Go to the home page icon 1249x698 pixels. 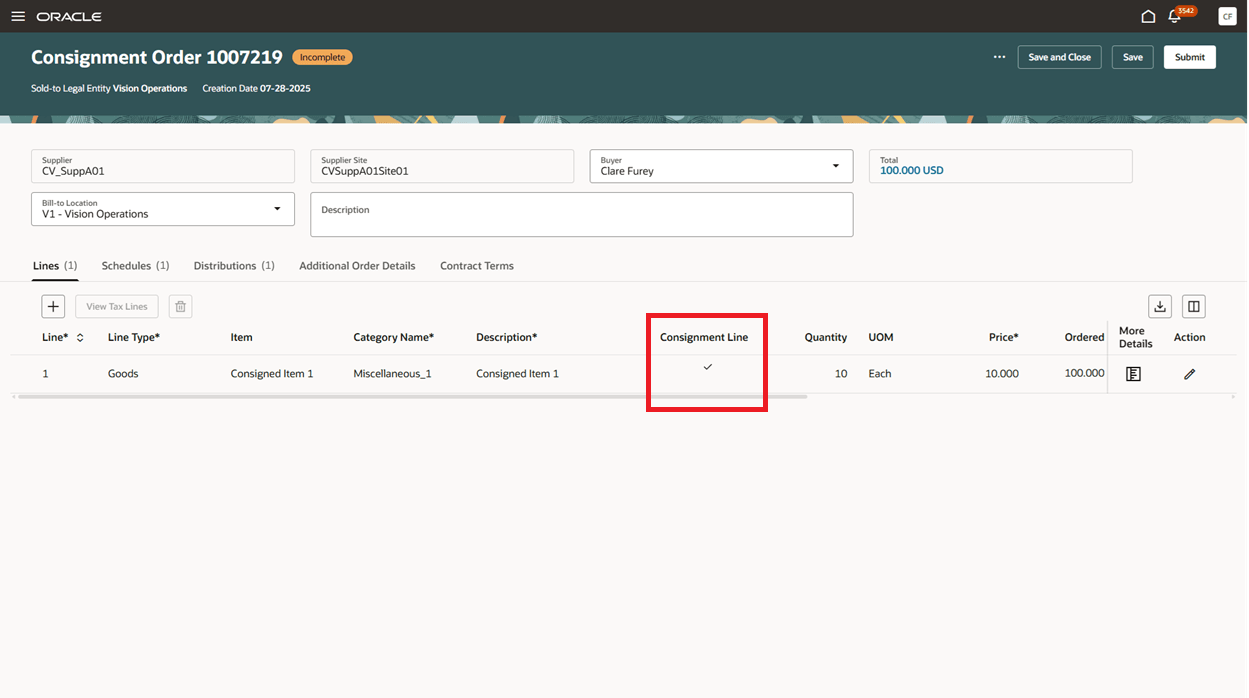1148,16
